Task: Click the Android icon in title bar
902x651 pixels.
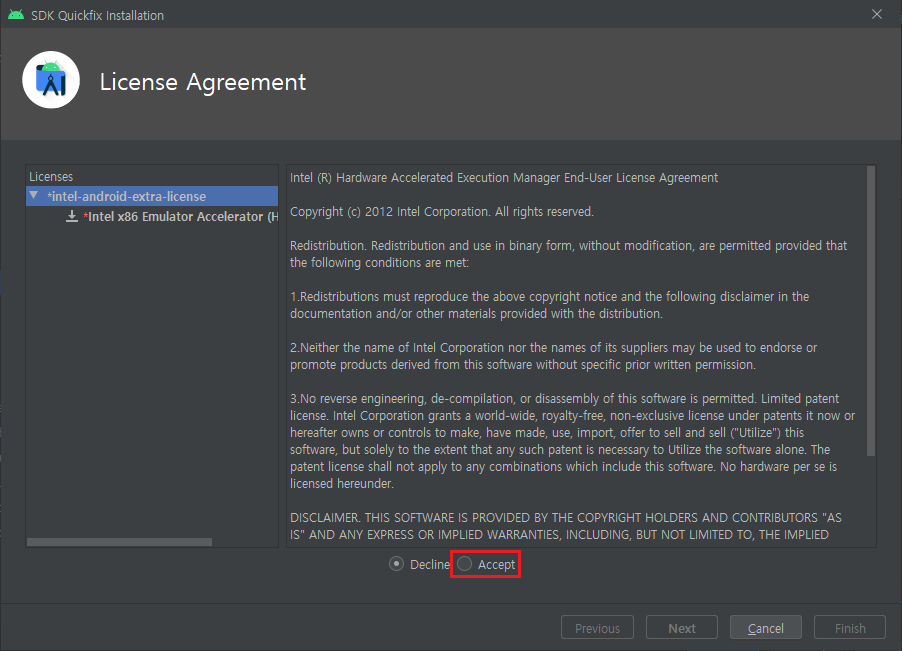Action: [x=16, y=15]
